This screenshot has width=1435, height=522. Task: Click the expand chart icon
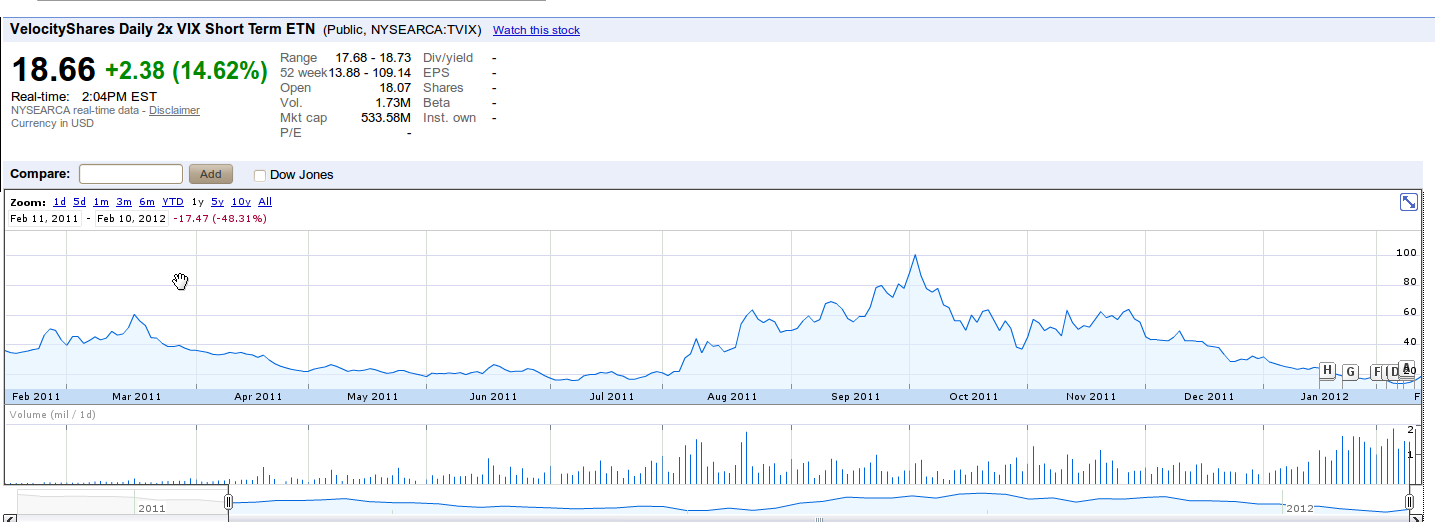(x=1408, y=202)
